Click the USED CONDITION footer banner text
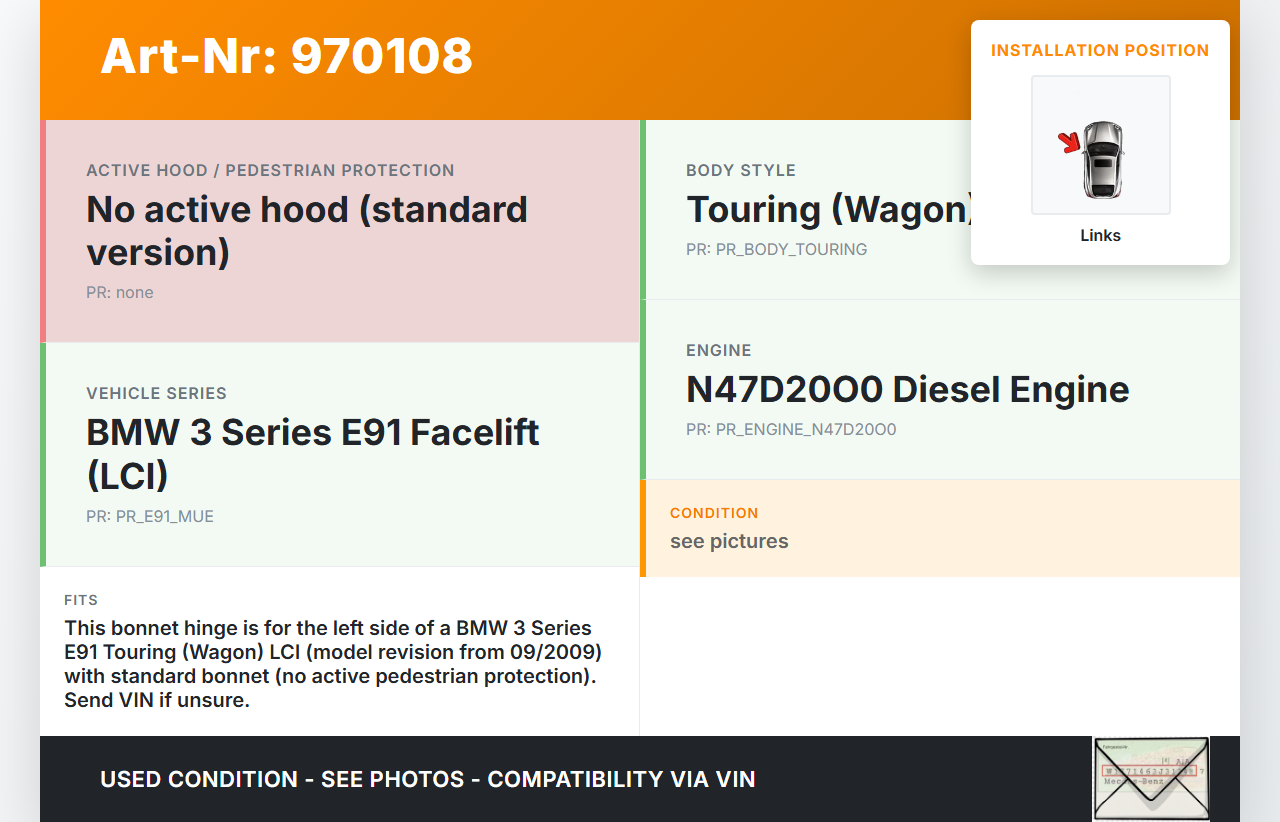The image size is (1280, 822). (x=428, y=779)
